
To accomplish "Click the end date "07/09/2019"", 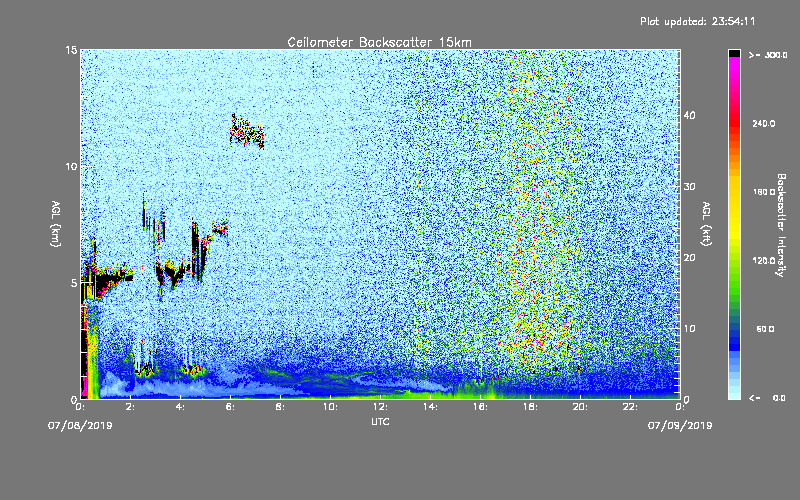I will [x=680, y=426].
